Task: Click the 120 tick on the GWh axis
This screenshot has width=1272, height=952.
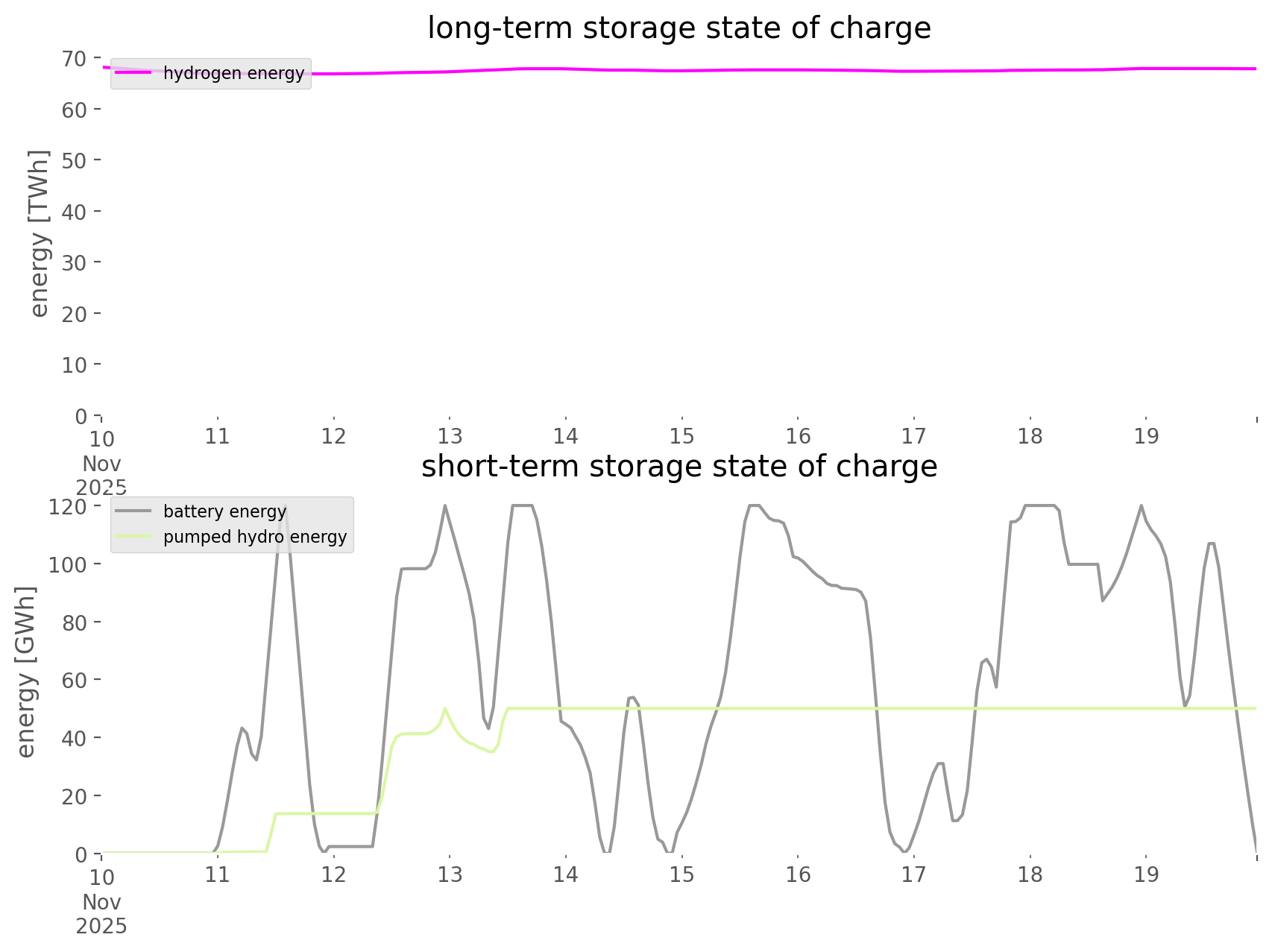Action: click(x=69, y=507)
